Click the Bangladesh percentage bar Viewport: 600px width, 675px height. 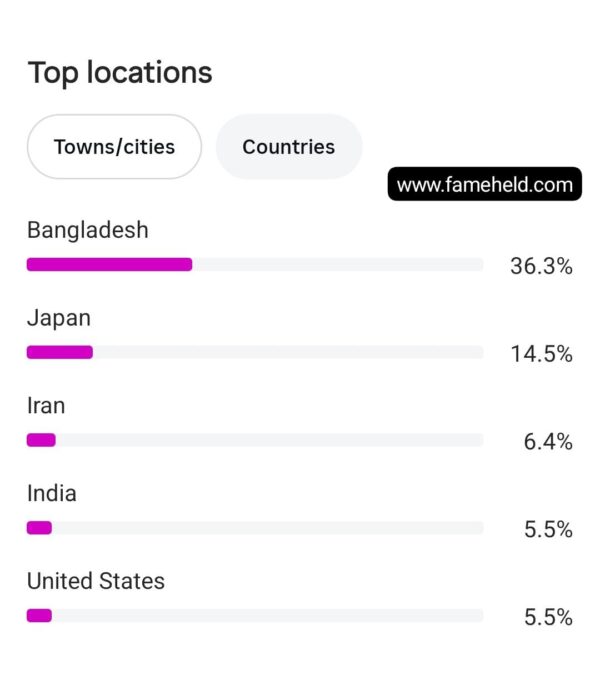pyautogui.click(x=109, y=264)
